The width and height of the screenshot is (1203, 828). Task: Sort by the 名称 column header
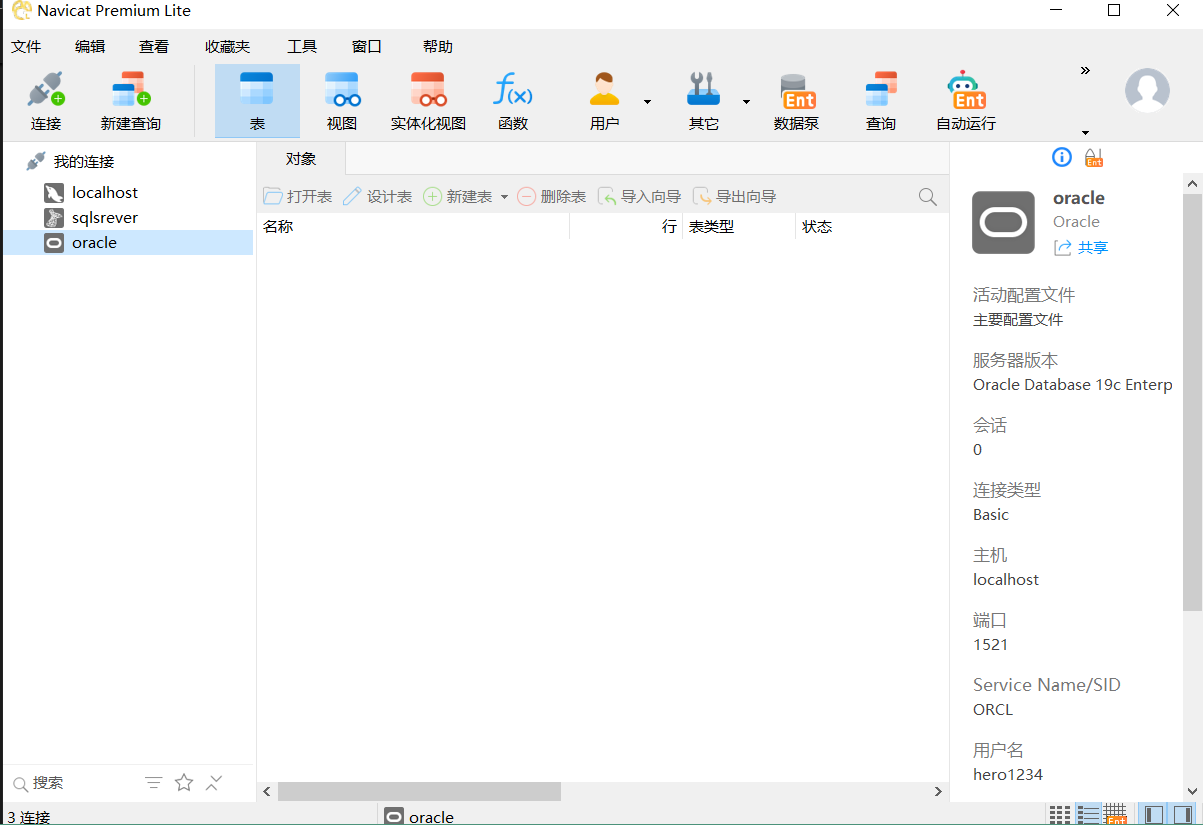click(413, 227)
